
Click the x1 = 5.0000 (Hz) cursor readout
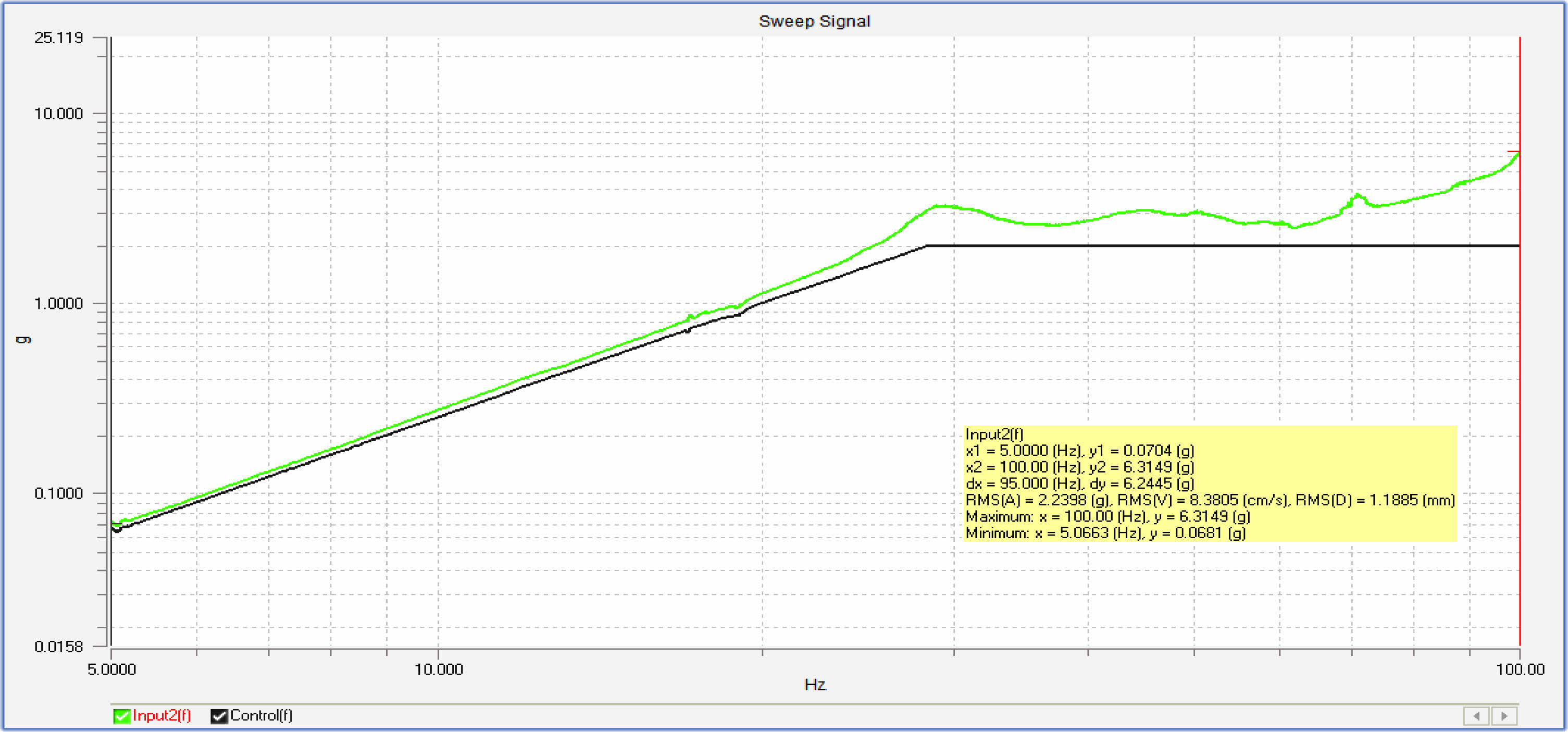(1079, 451)
